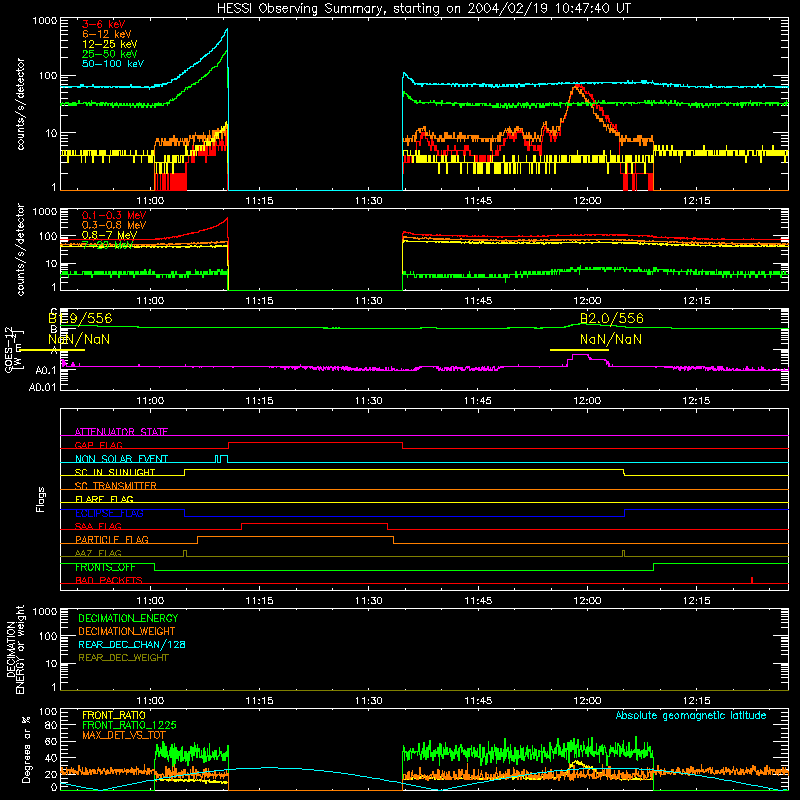Viewport: 800px width, 800px height.
Task: Click the MAX_DET_VS_TOT legend label
Action: [x=124, y=735]
